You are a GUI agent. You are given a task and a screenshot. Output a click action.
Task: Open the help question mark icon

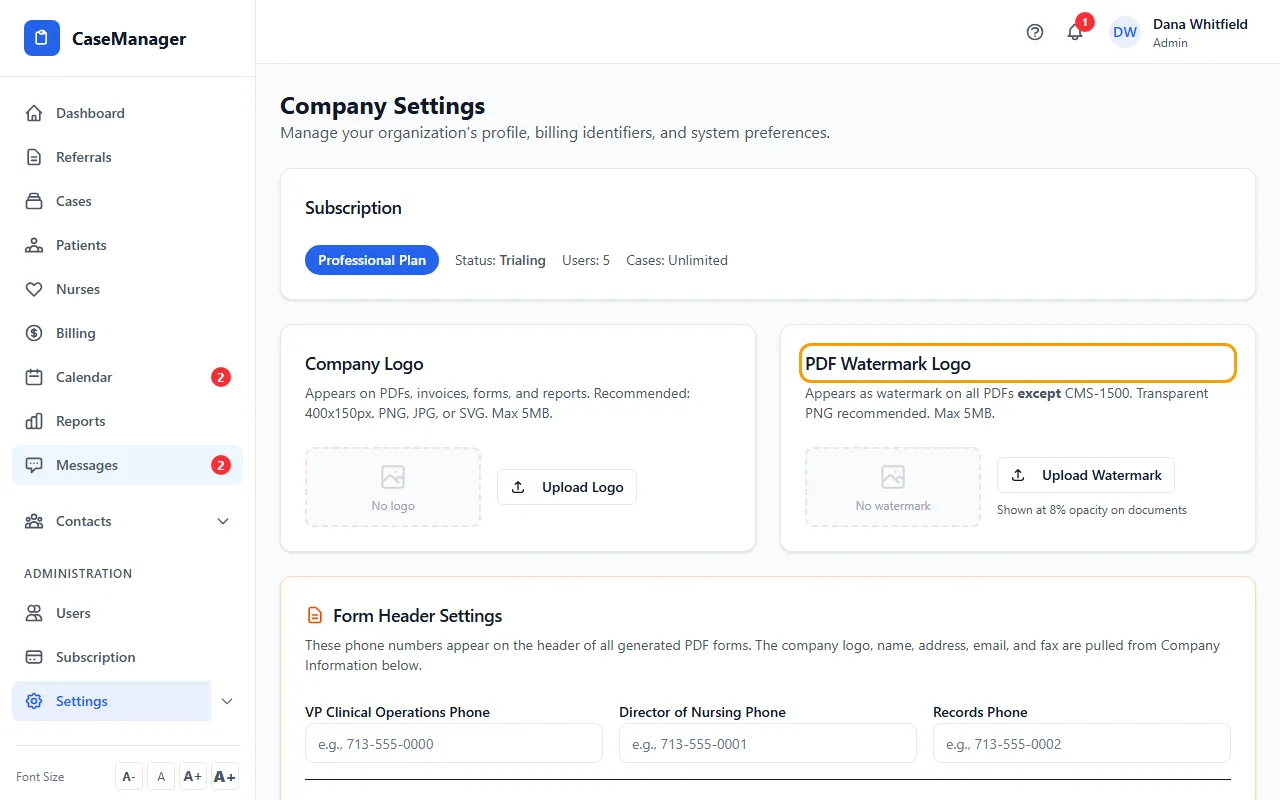(x=1035, y=32)
